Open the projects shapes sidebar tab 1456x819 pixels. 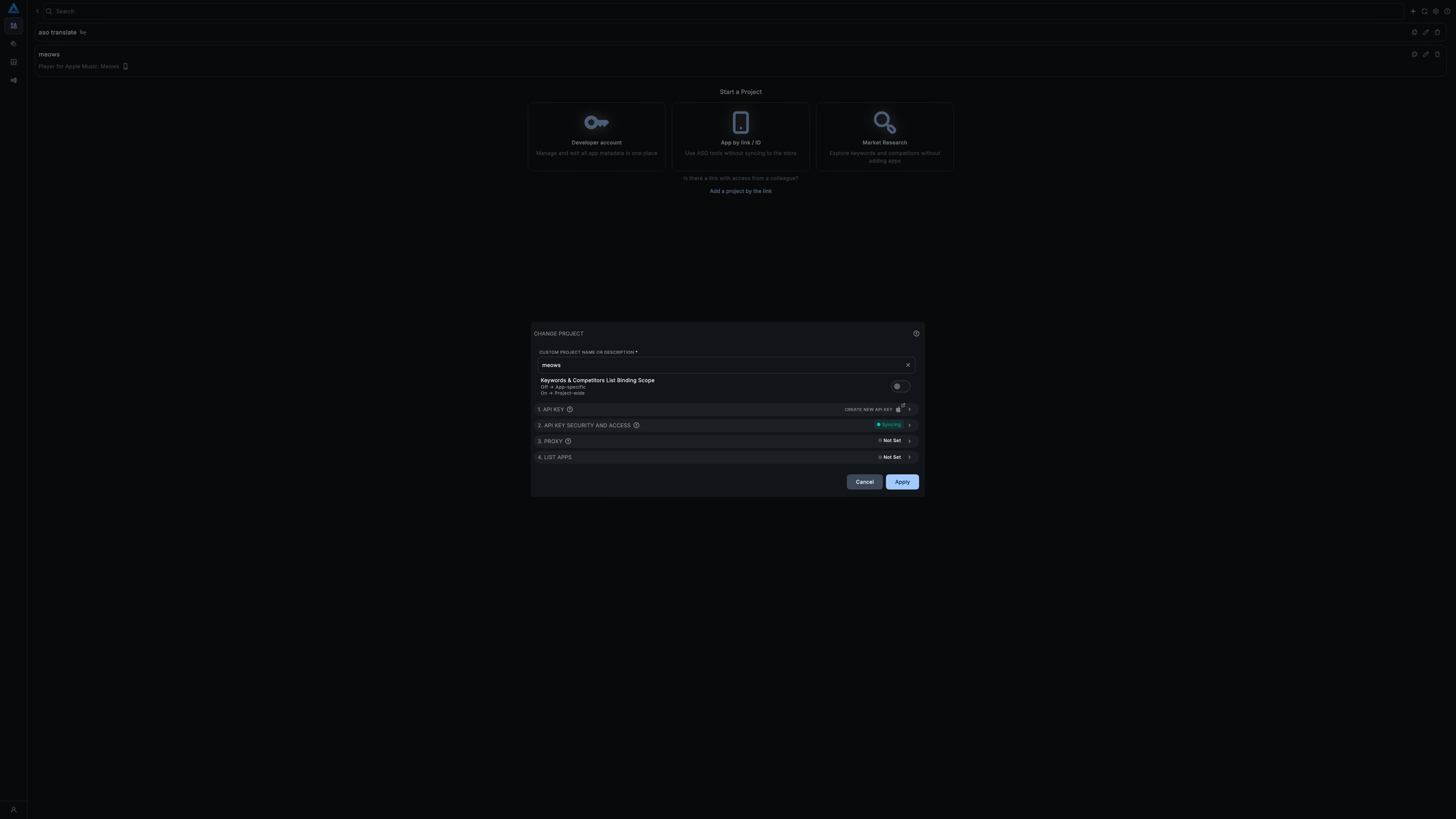click(x=14, y=26)
